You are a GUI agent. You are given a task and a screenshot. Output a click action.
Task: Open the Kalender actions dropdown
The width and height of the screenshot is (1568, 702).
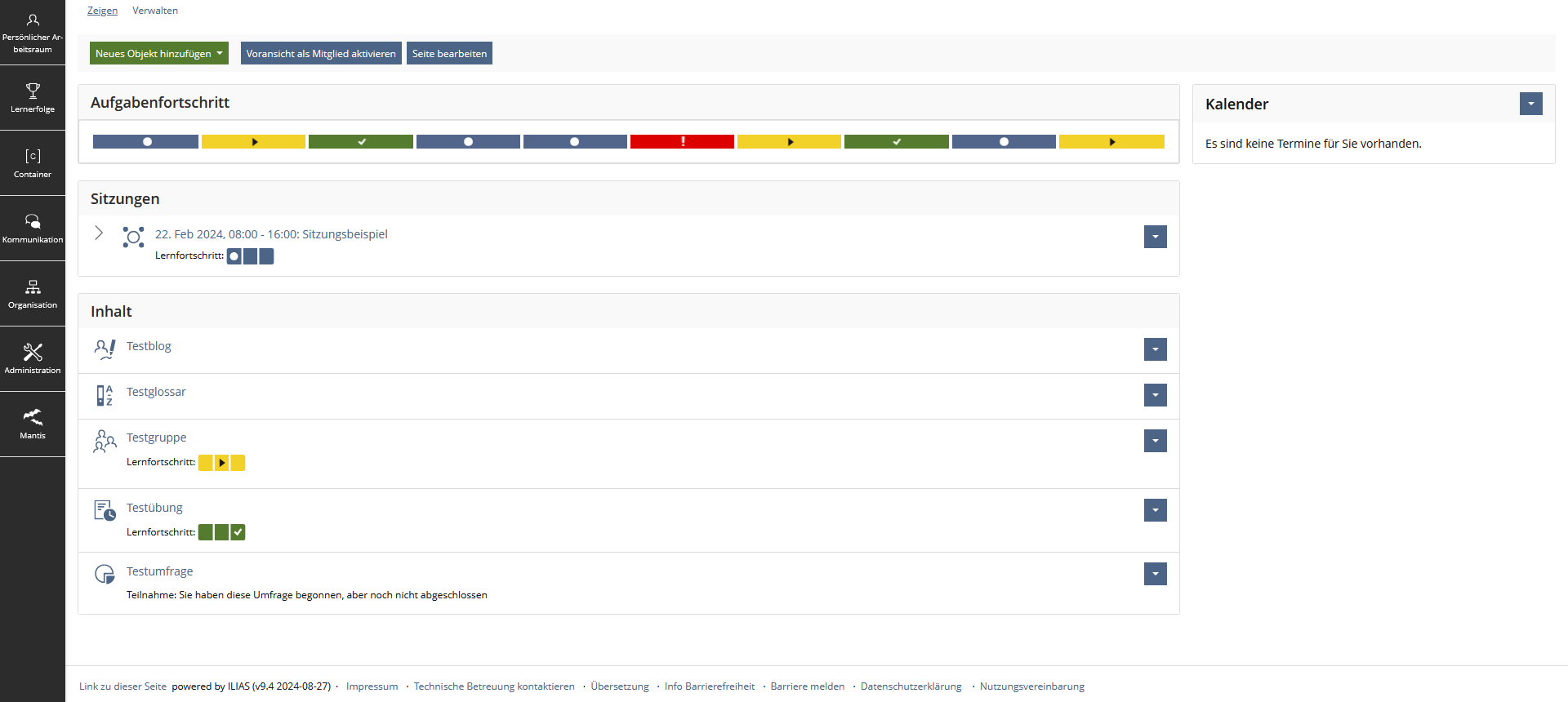tap(1531, 104)
